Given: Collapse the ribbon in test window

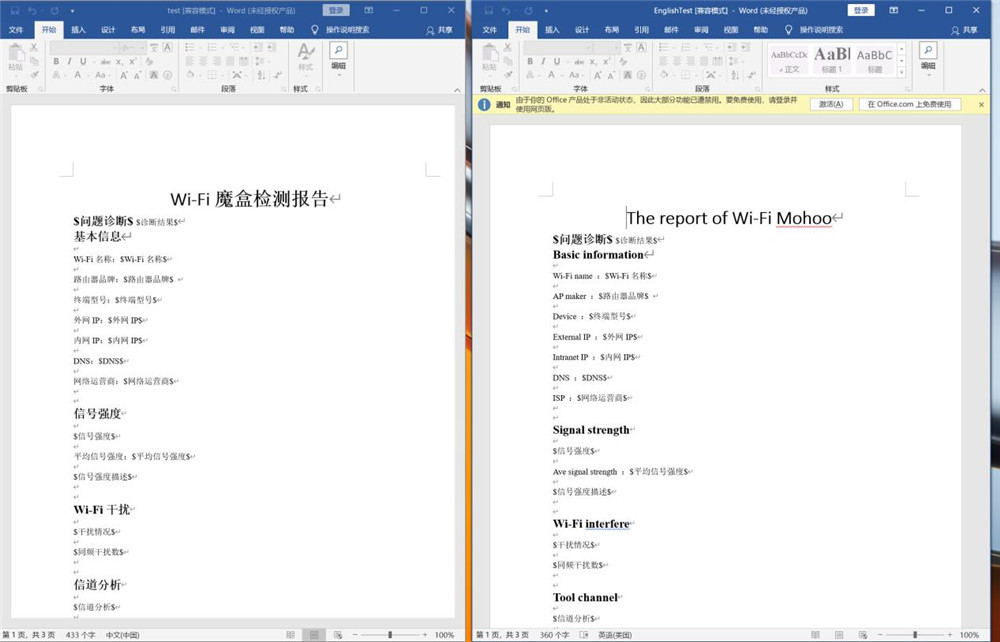Looking at the screenshot, I should (x=457, y=90).
